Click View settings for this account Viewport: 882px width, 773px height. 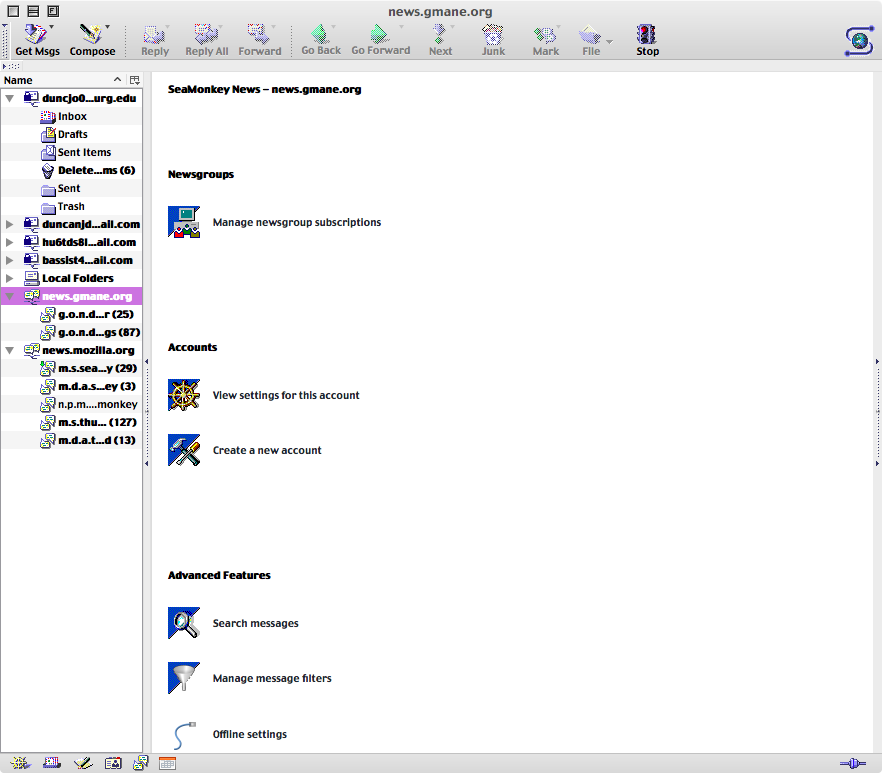point(286,395)
